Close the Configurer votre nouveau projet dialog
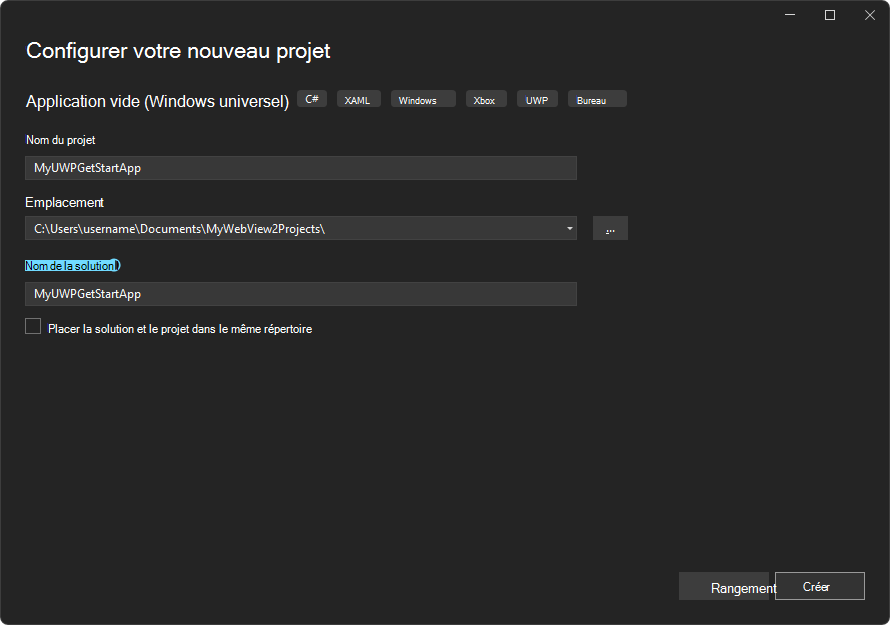Image resolution: width=890 pixels, height=625 pixels. tap(869, 15)
